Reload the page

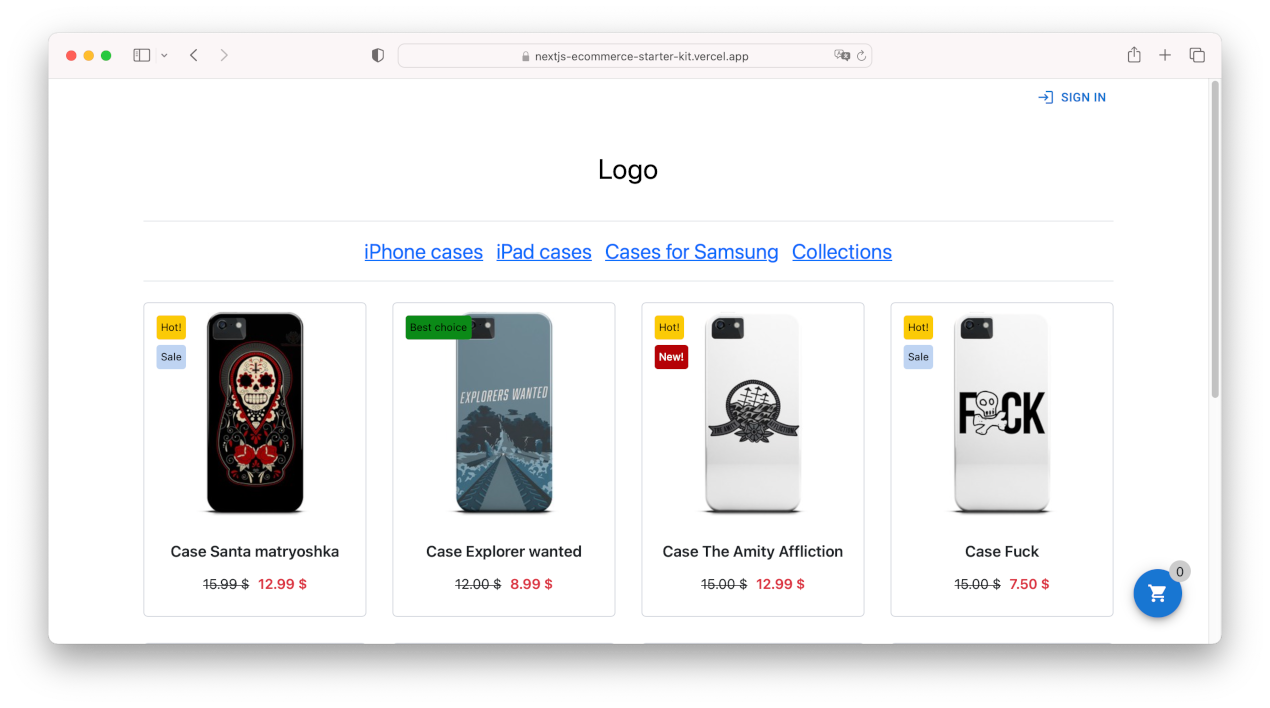coord(862,56)
